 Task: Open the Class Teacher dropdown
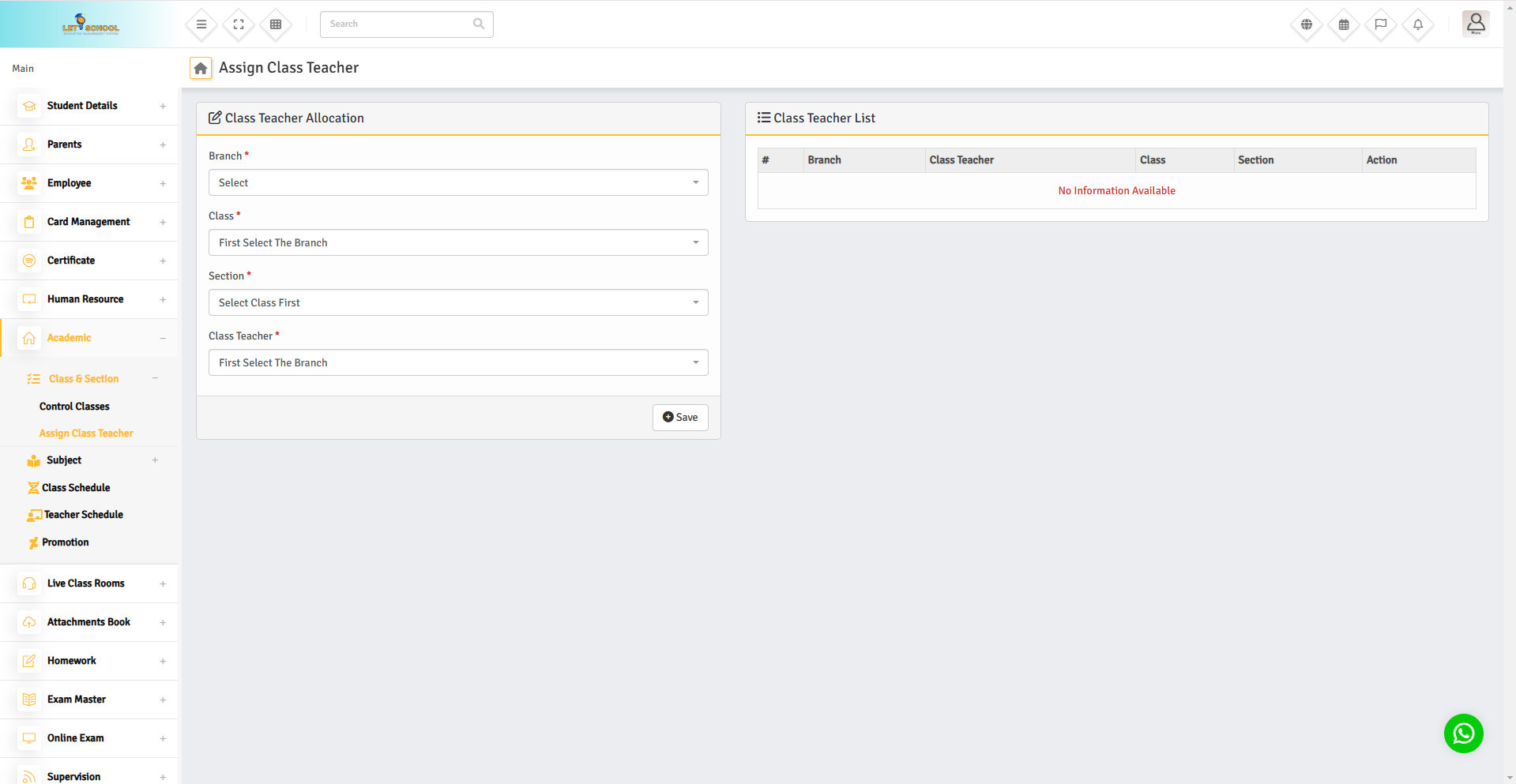(x=458, y=362)
